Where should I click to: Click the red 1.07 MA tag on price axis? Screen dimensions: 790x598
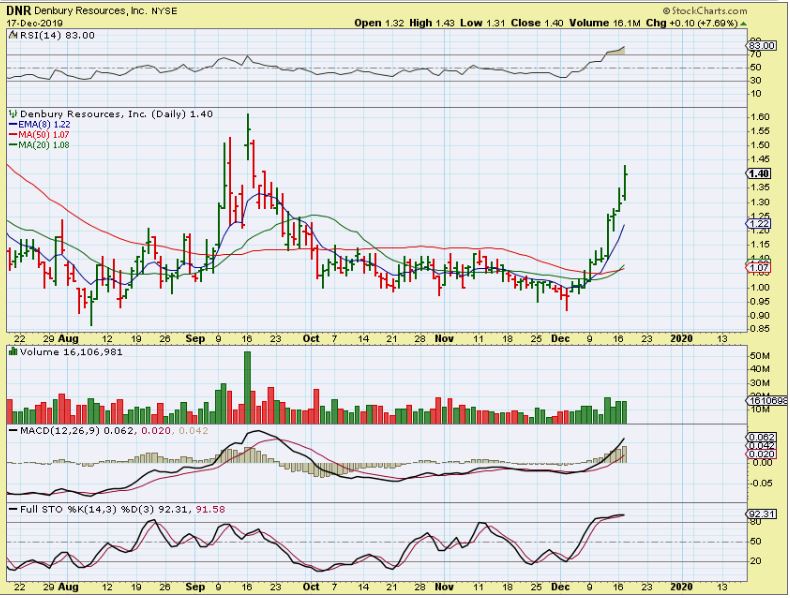(x=758, y=268)
